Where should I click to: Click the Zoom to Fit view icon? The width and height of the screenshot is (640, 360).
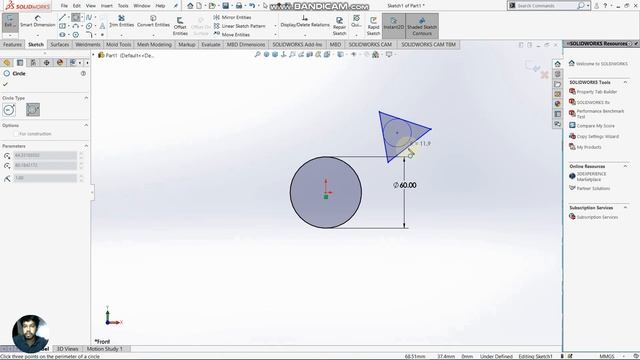pyautogui.click(x=257, y=54)
